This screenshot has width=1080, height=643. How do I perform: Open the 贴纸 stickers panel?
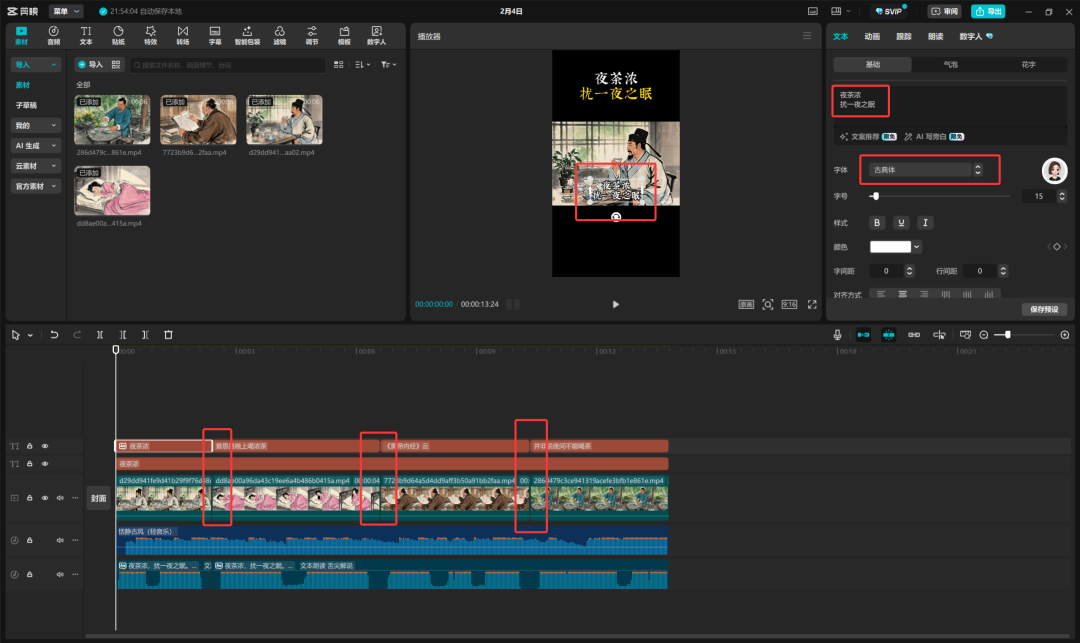[118, 36]
